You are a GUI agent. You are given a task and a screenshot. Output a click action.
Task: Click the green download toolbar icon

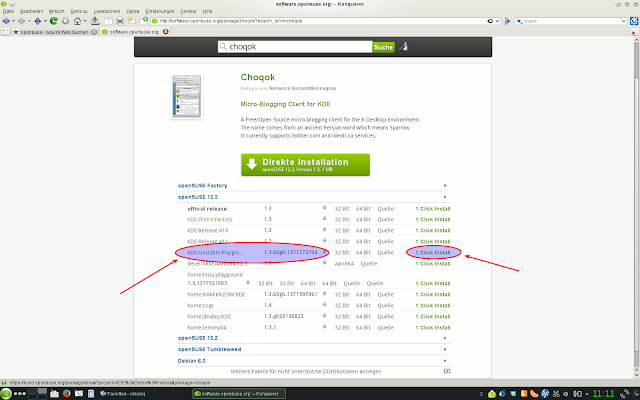tap(95, 21)
